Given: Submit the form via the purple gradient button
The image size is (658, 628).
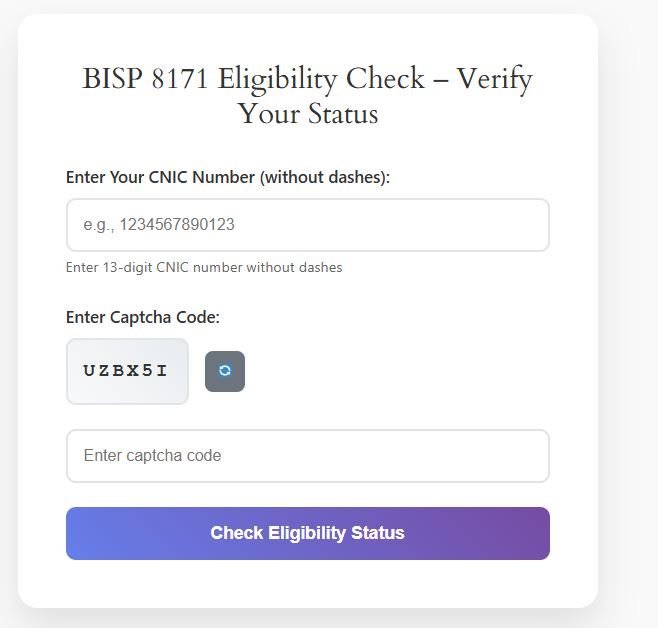Looking at the screenshot, I should coord(307,533).
